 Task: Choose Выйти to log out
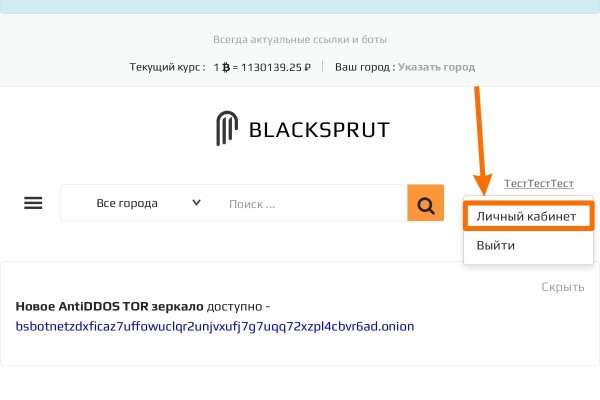496,245
